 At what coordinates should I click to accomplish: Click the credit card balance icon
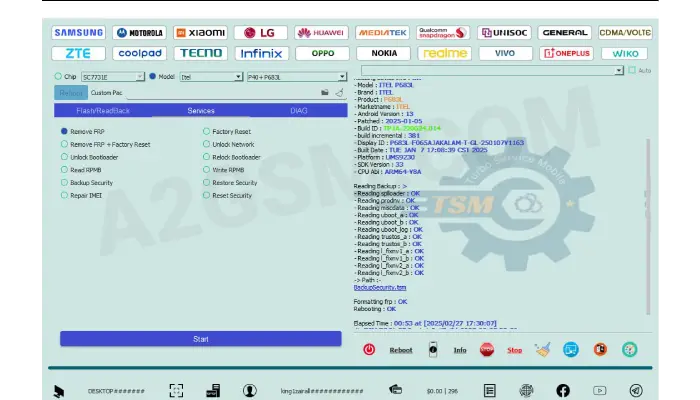[x=396, y=390]
